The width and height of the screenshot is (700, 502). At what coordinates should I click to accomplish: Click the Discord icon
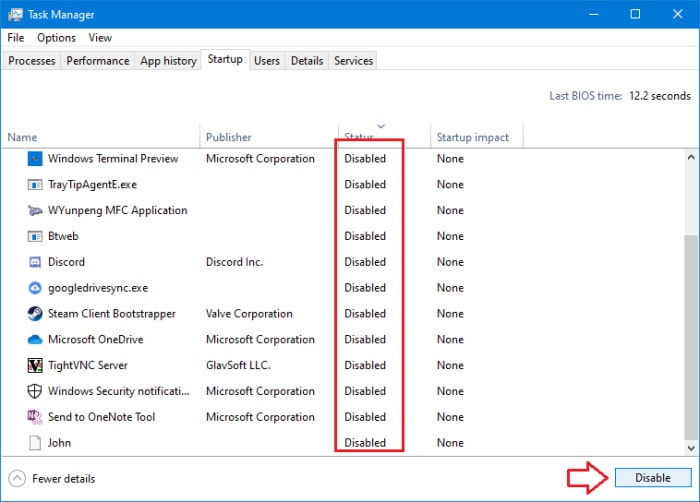click(x=35, y=262)
